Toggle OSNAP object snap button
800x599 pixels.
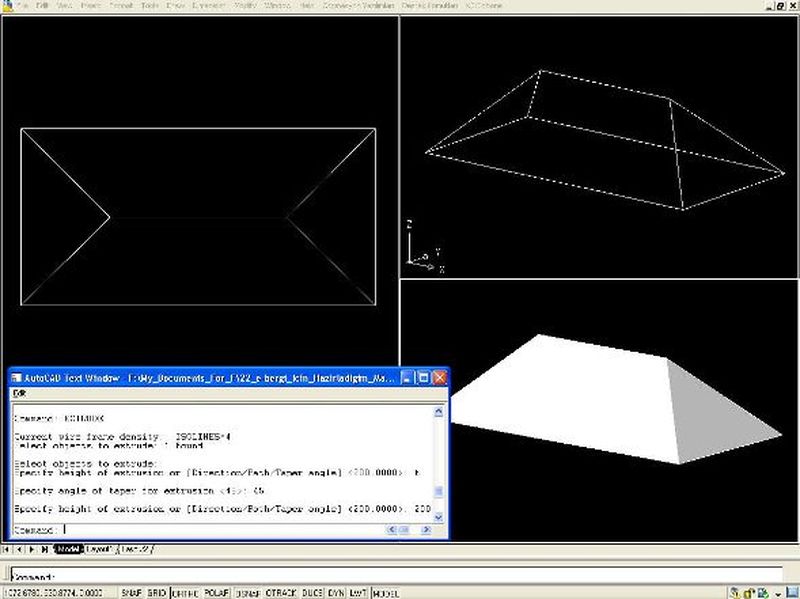tap(249, 593)
